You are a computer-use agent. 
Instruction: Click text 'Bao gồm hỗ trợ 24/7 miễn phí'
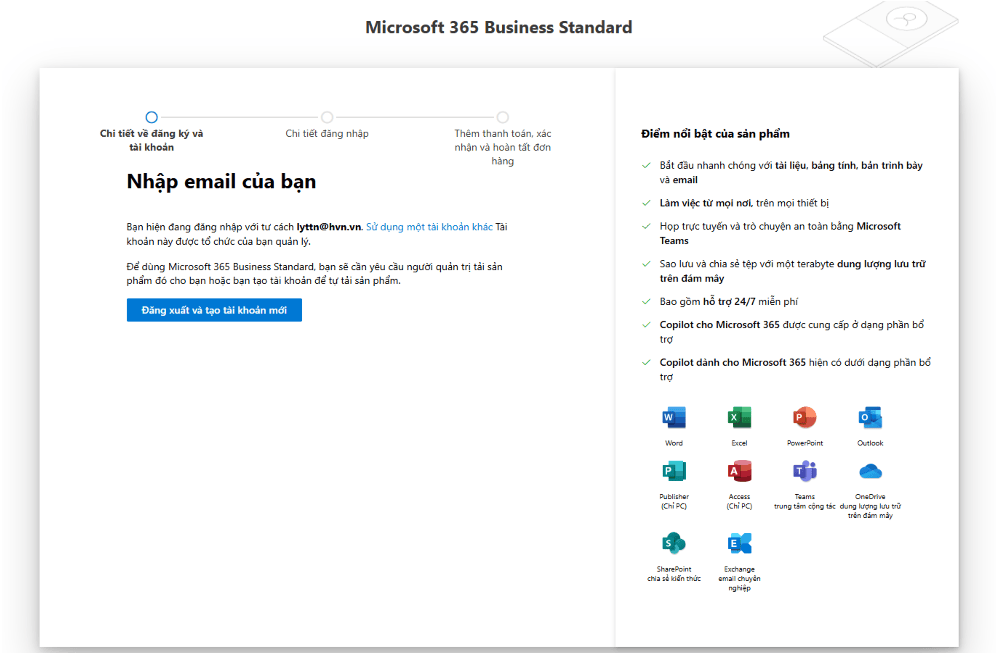coord(728,302)
